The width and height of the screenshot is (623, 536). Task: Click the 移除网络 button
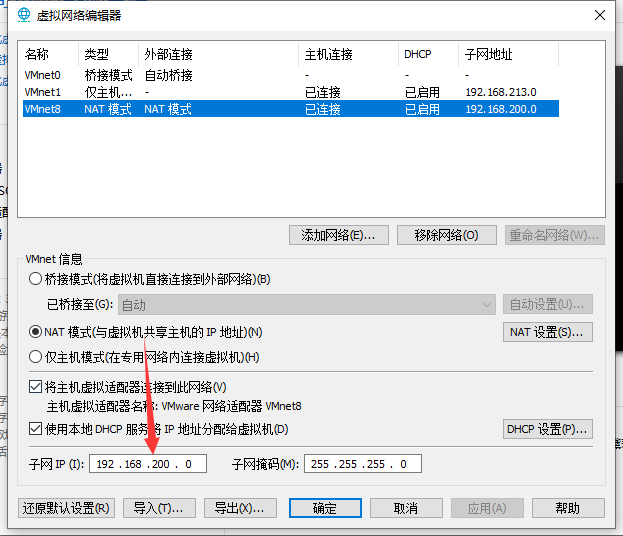coord(438,235)
